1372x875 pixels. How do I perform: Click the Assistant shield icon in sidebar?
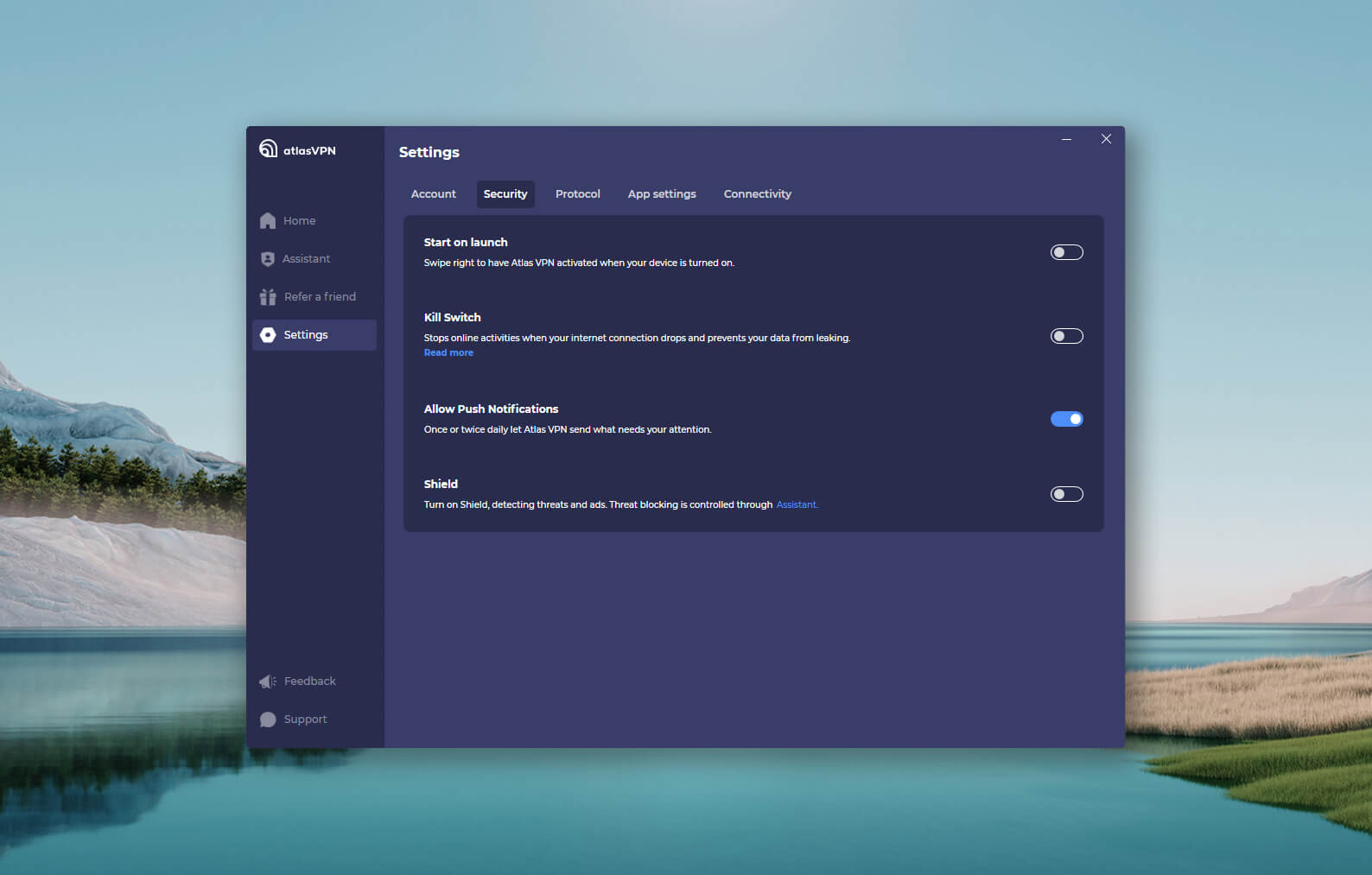coord(268,259)
